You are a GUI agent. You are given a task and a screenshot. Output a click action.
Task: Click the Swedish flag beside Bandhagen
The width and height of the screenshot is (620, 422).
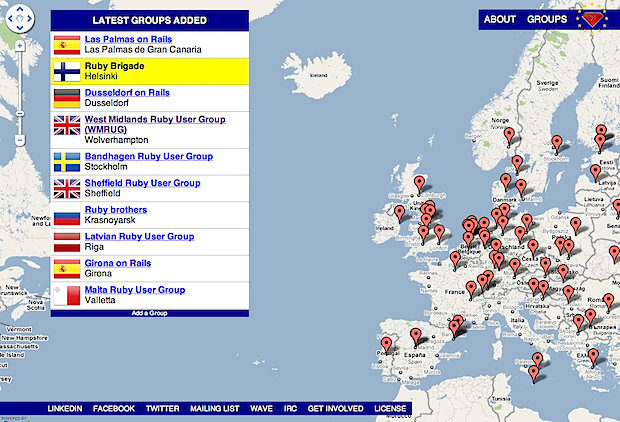coord(67,162)
